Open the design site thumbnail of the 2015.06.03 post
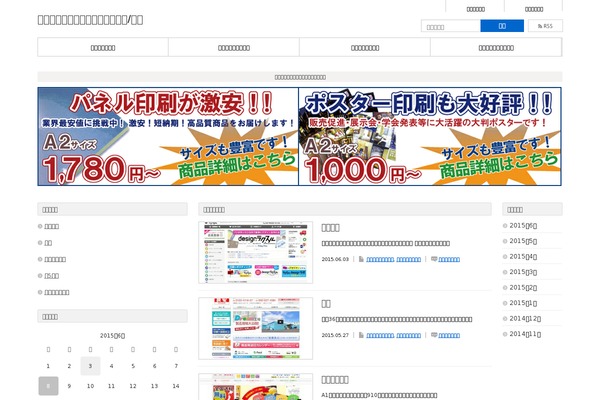600x400 pixels. click(256, 252)
